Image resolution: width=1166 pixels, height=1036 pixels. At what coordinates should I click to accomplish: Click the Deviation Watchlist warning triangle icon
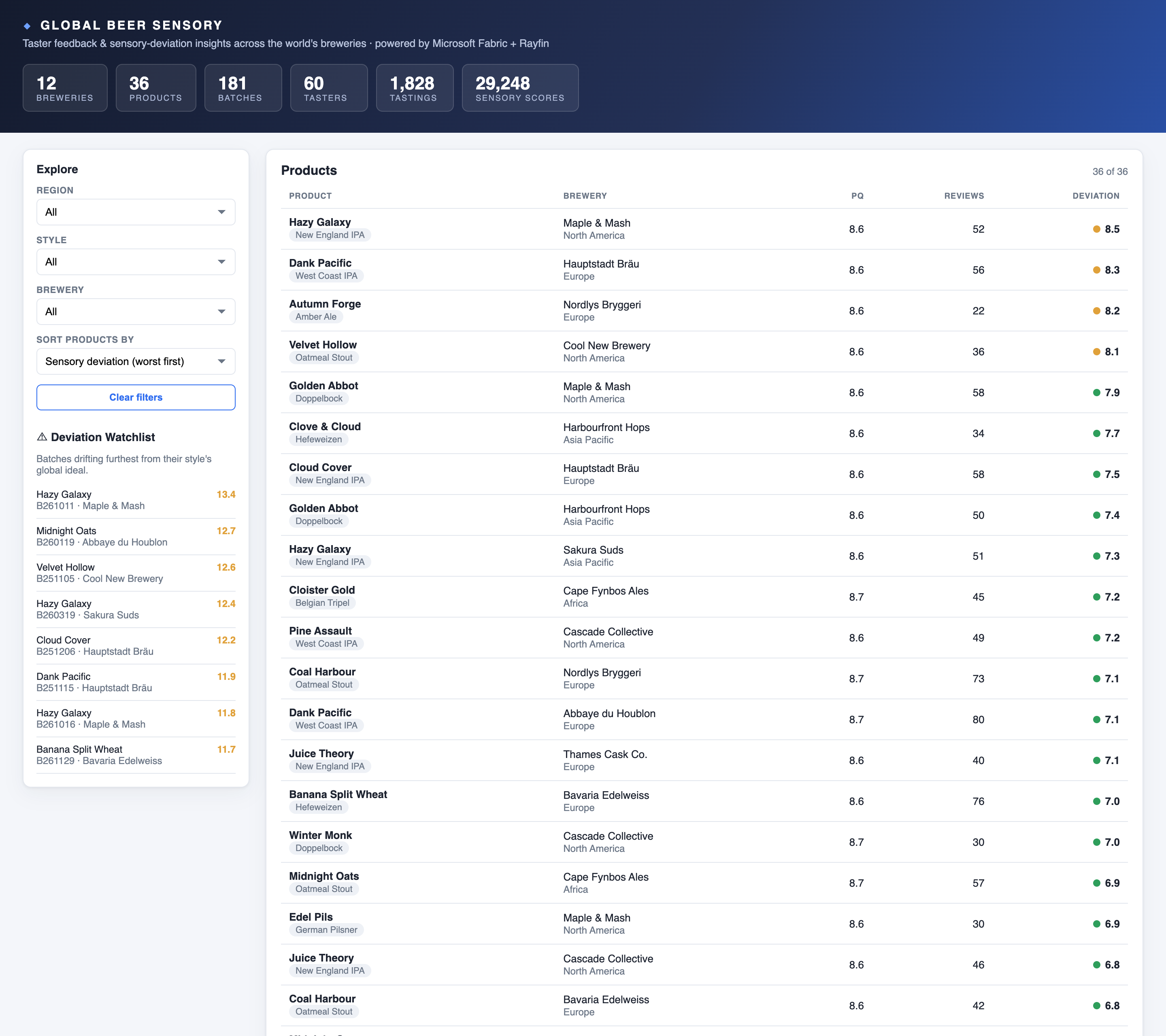point(42,437)
